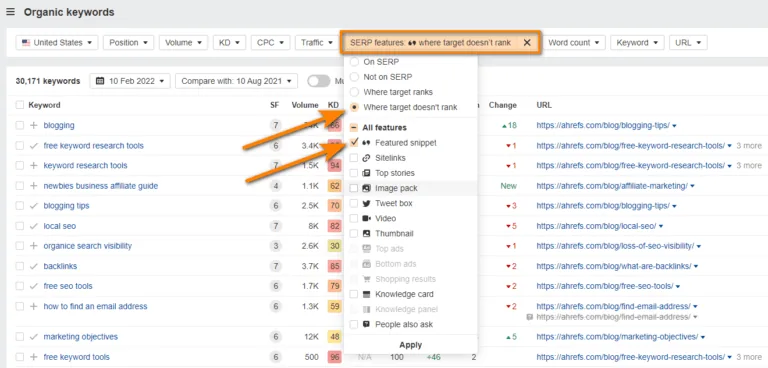Open the Traffic filter dropdown
This screenshot has width=768, height=368.
316,43
